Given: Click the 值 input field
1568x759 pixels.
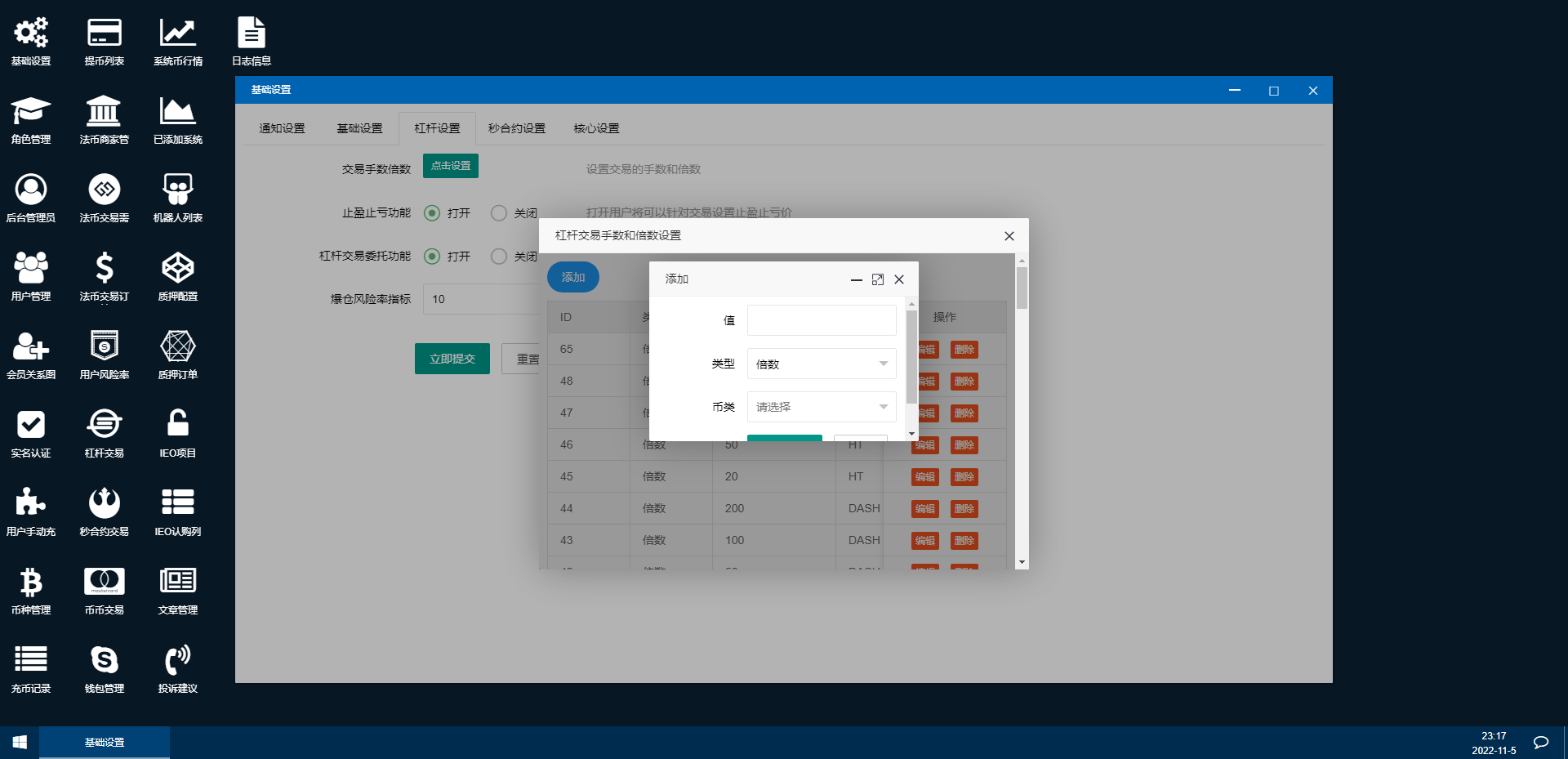Looking at the screenshot, I should [x=822, y=320].
